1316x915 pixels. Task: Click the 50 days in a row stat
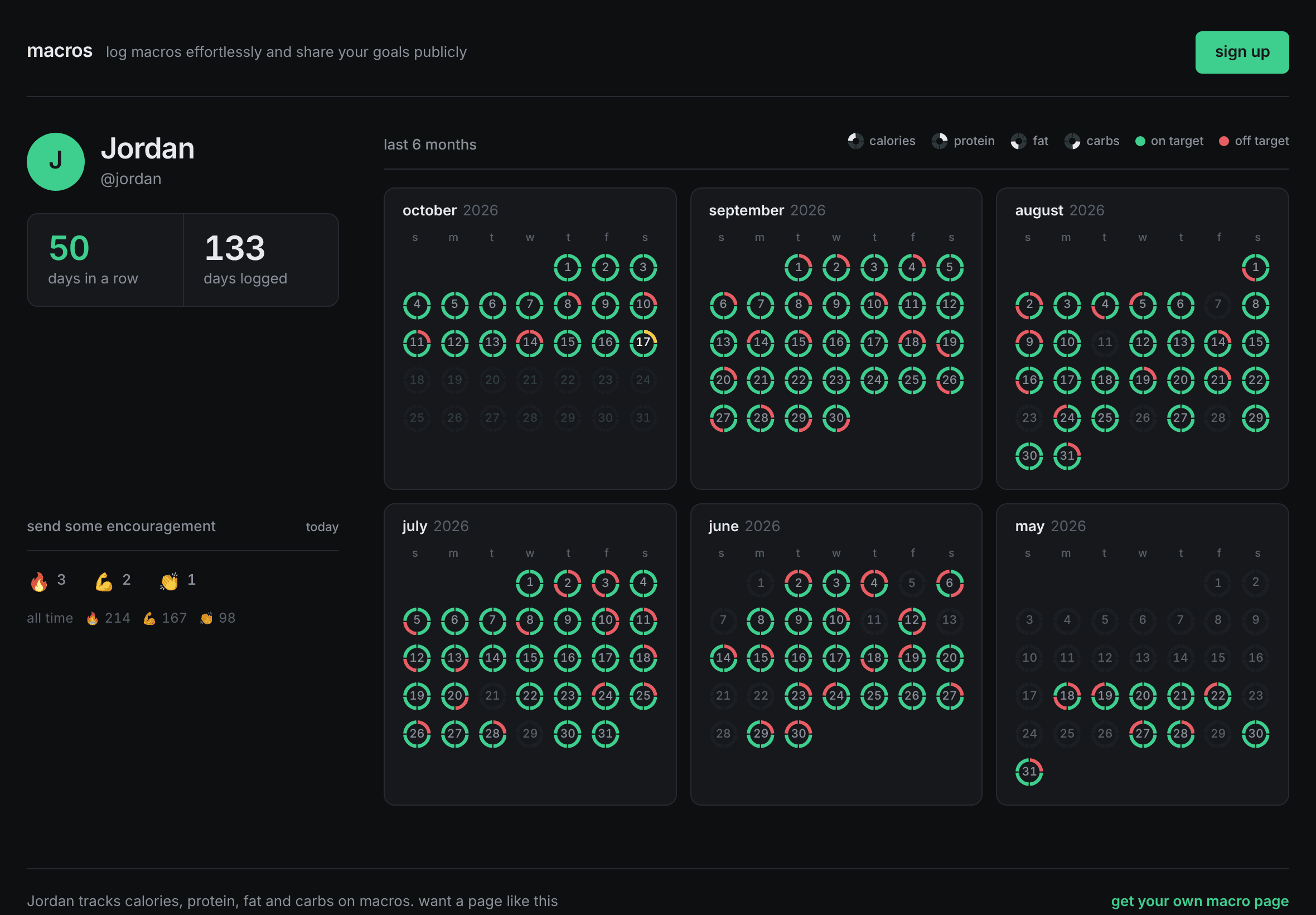(105, 259)
